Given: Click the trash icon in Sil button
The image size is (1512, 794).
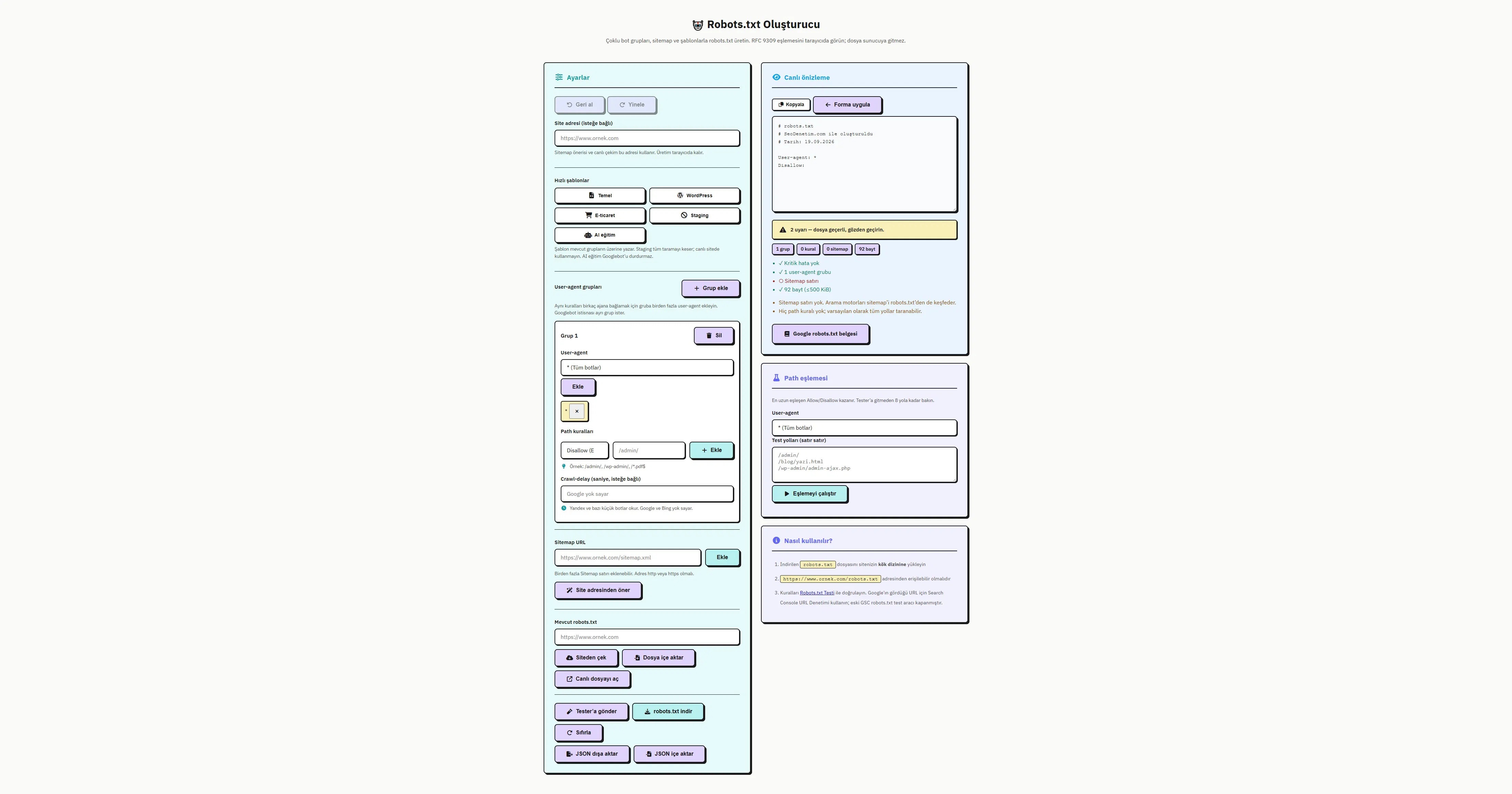Looking at the screenshot, I should [x=709, y=335].
